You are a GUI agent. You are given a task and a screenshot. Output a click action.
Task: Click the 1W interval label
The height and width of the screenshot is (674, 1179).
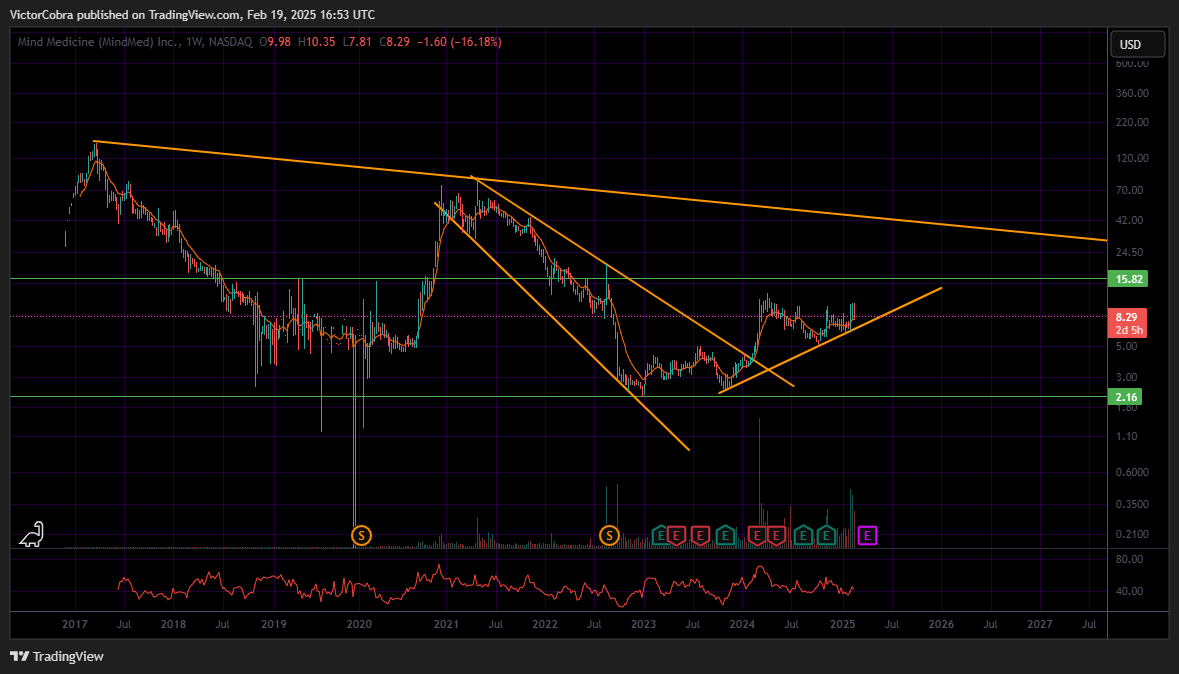pyautogui.click(x=194, y=42)
